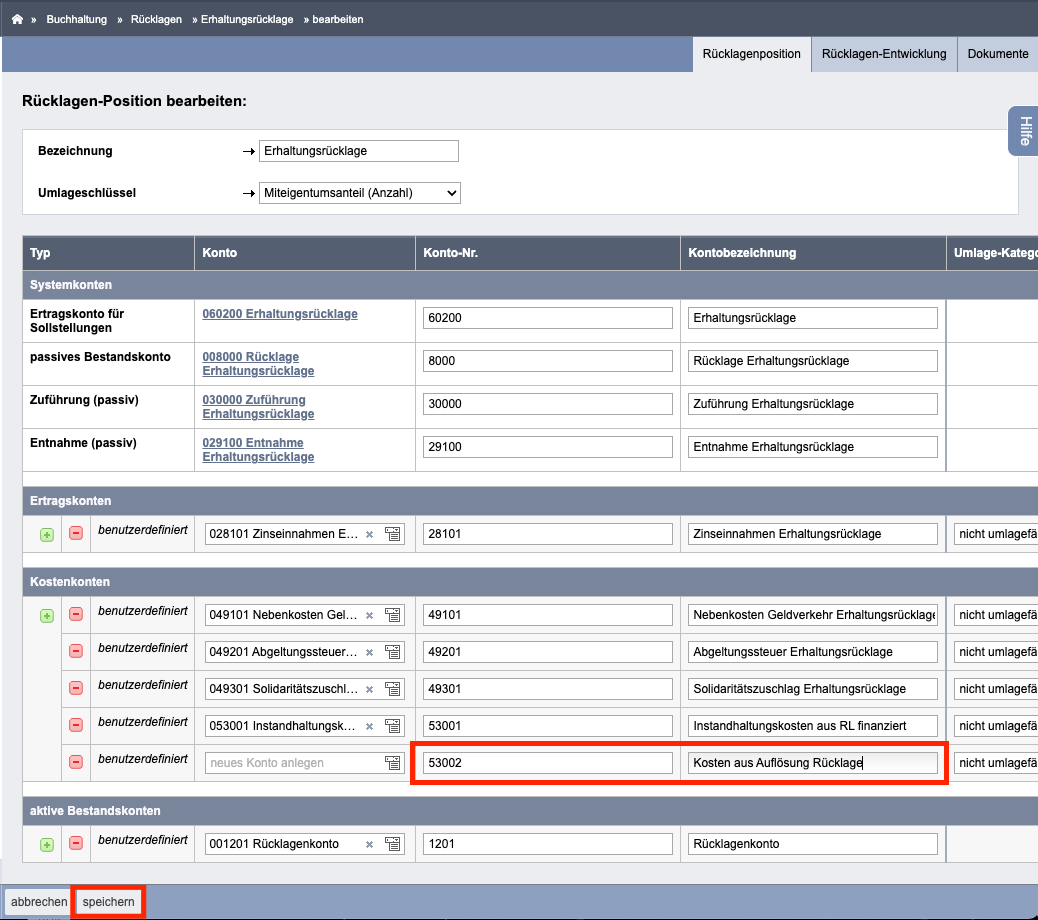Add a new Kostenkonten row with plus icon
This screenshot has width=1038, height=920.
point(46,616)
